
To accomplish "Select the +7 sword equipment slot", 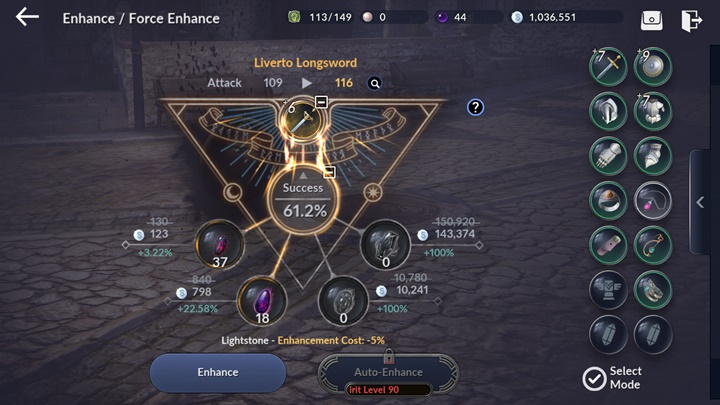I will (608, 67).
